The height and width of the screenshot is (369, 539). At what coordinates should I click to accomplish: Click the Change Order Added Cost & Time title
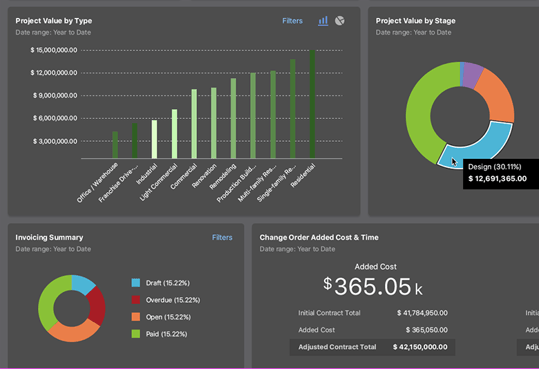coord(319,238)
